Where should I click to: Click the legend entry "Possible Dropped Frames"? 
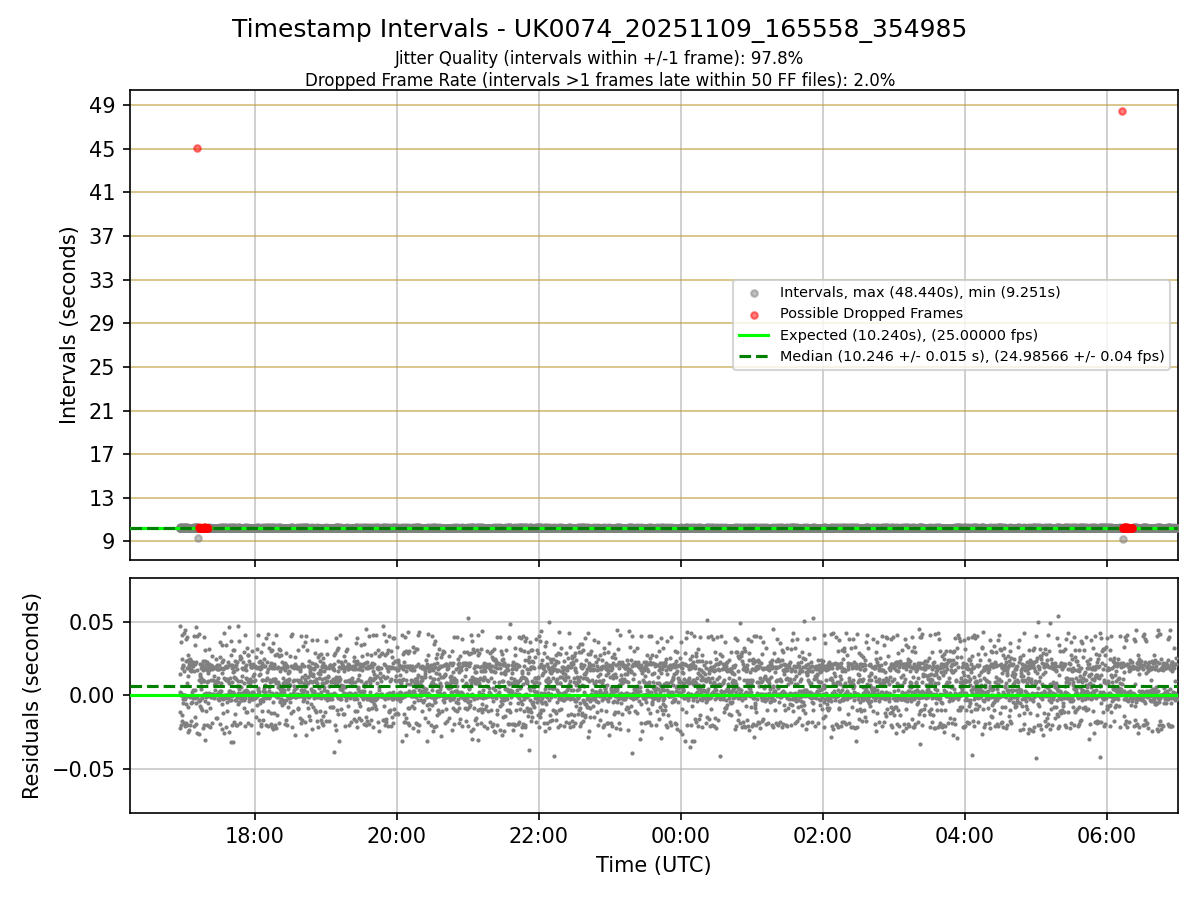871,313
